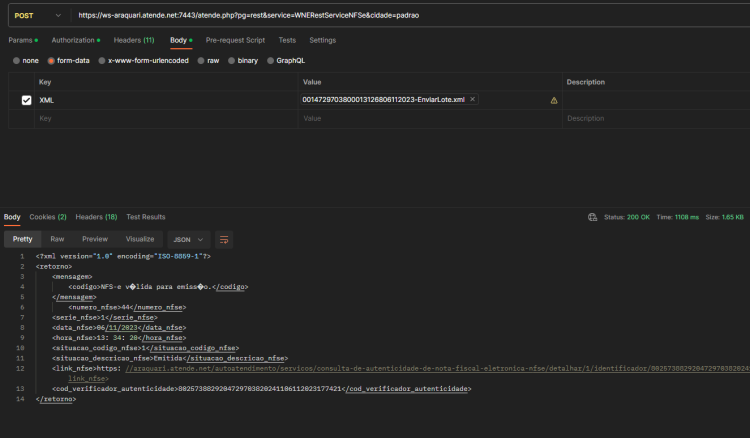Open the POST method dropdown

point(37,16)
